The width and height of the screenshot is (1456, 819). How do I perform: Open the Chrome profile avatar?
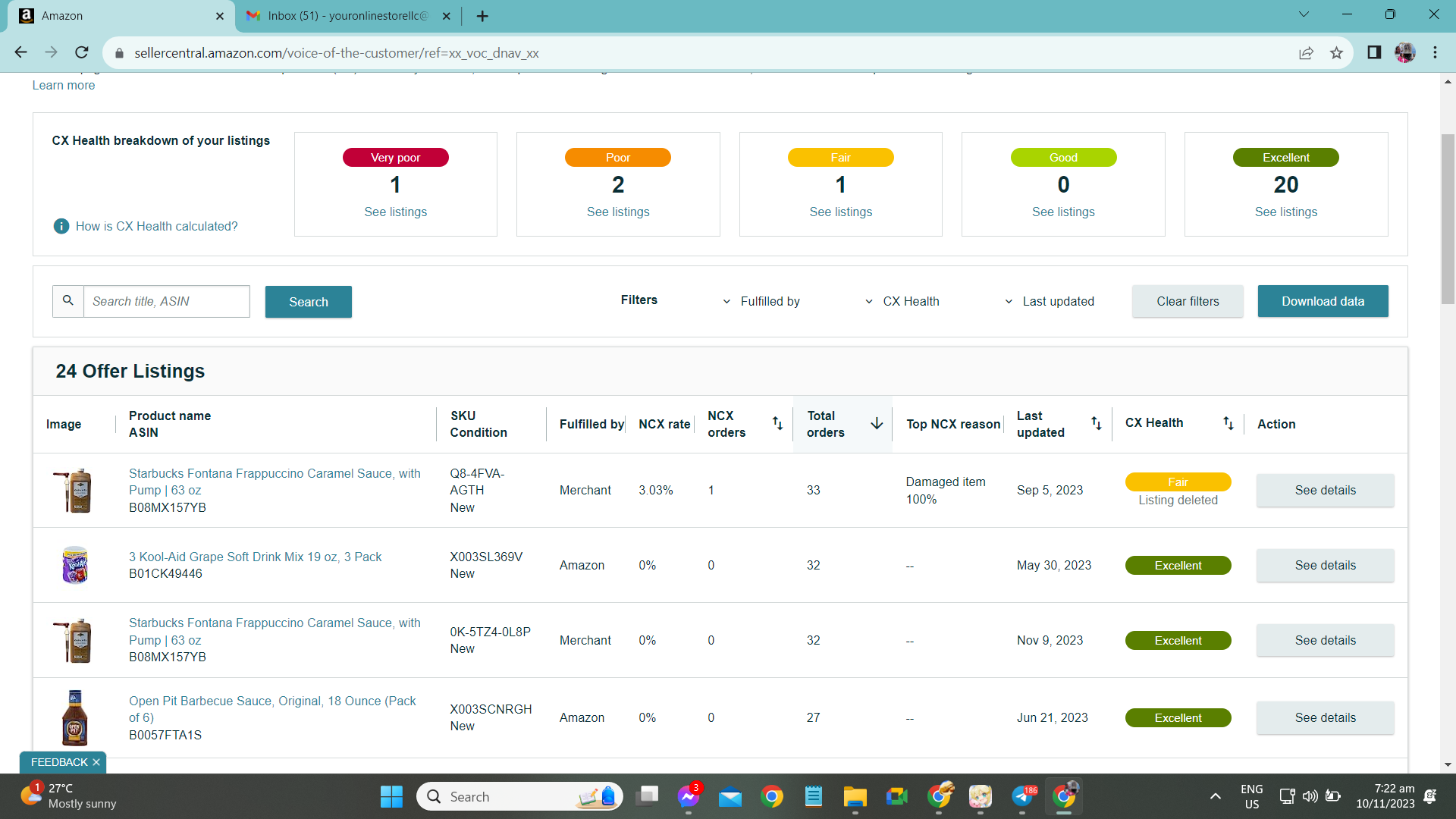tap(1404, 52)
